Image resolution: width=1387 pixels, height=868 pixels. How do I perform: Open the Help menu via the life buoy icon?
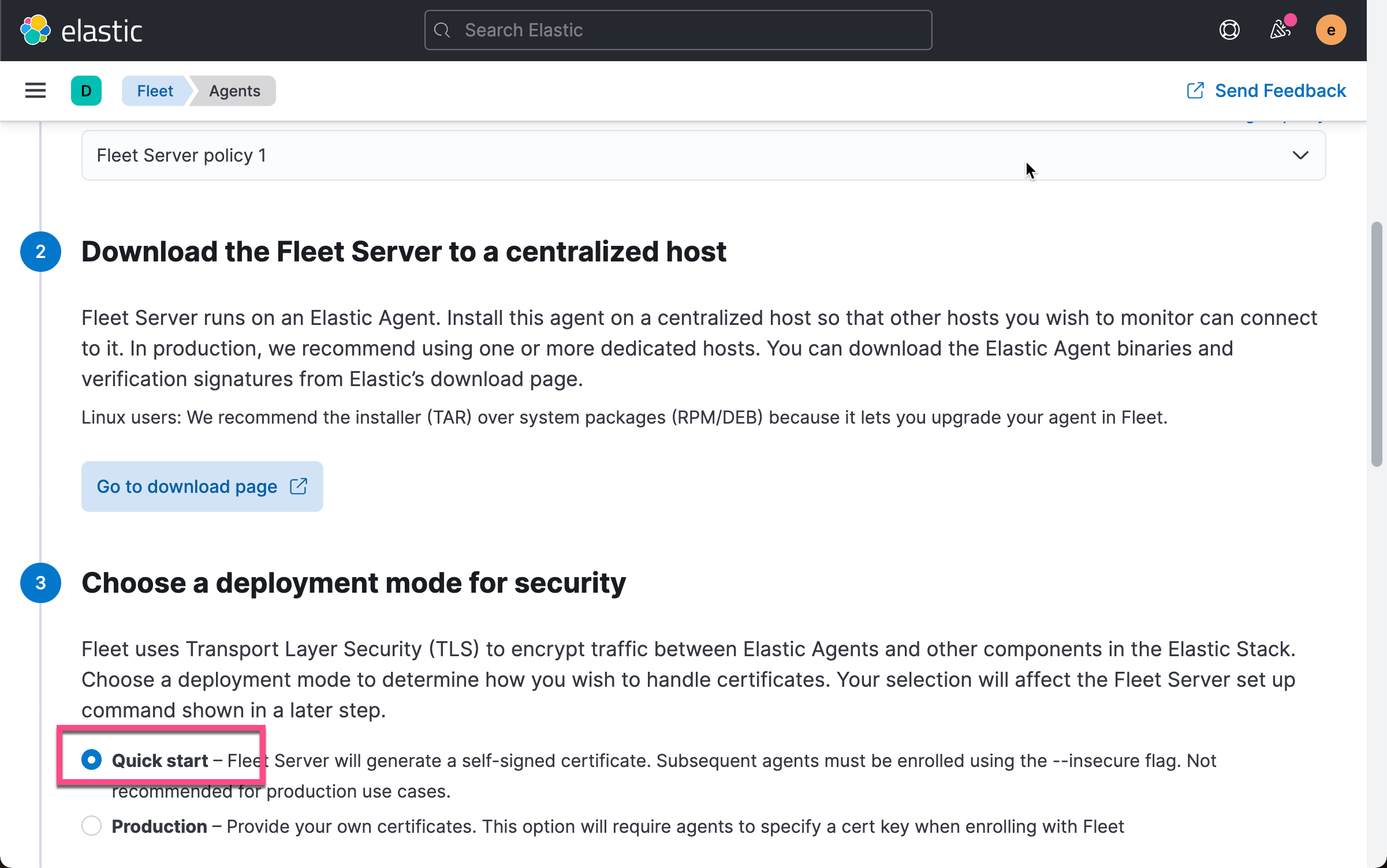click(x=1229, y=29)
